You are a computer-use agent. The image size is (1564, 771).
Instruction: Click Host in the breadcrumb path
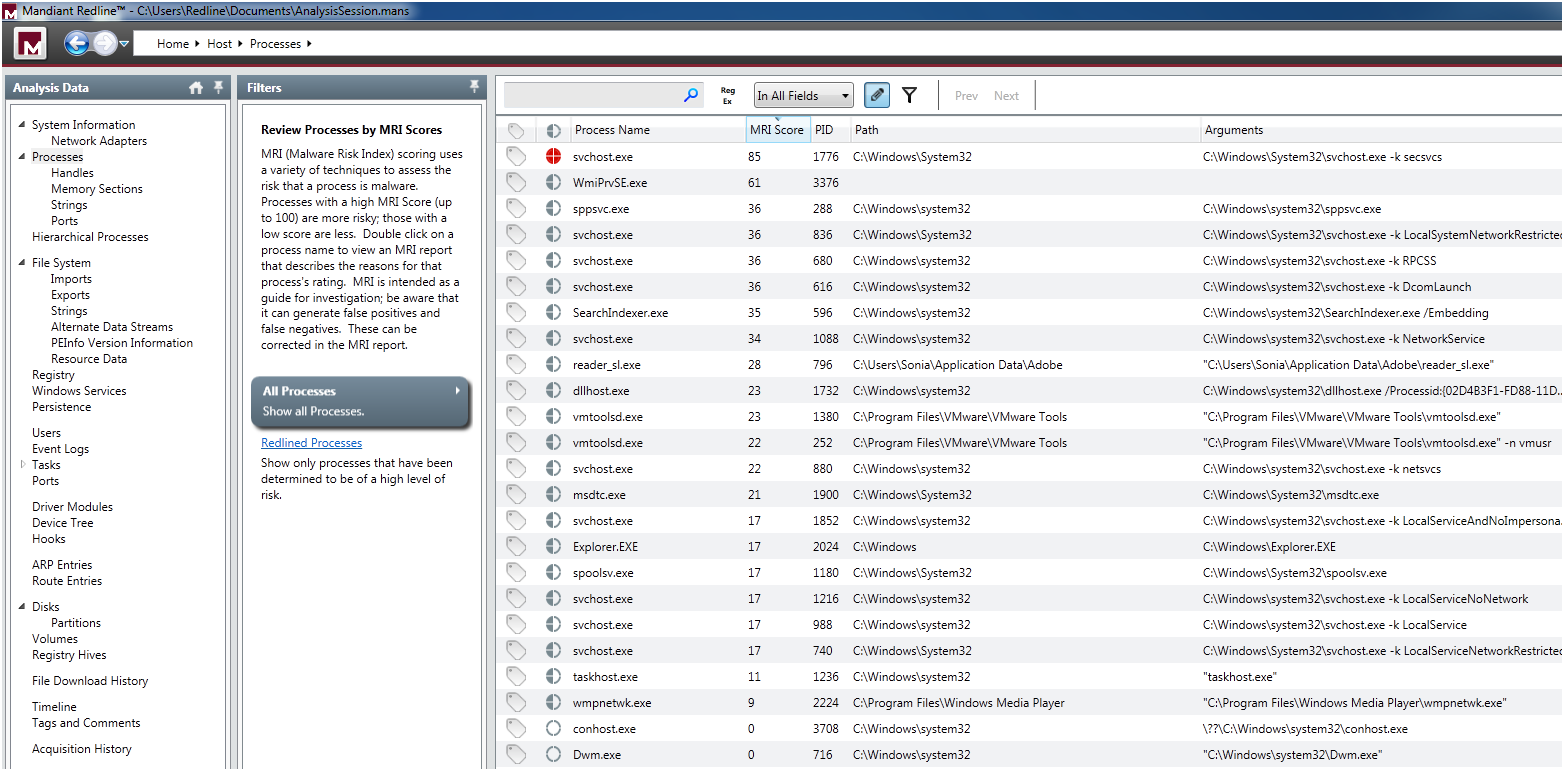point(219,44)
